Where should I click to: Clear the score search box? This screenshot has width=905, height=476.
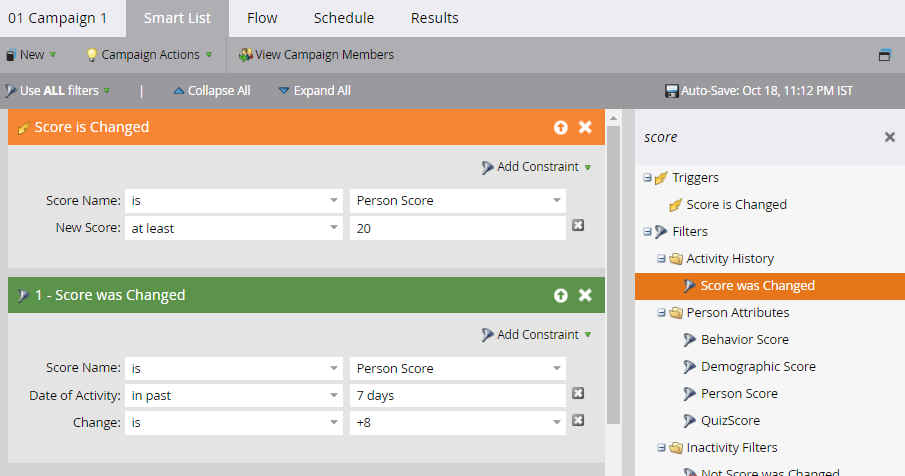[889, 137]
